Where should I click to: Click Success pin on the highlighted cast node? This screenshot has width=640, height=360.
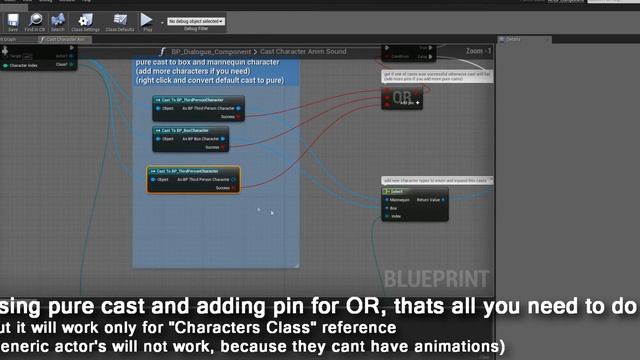(x=233, y=188)
